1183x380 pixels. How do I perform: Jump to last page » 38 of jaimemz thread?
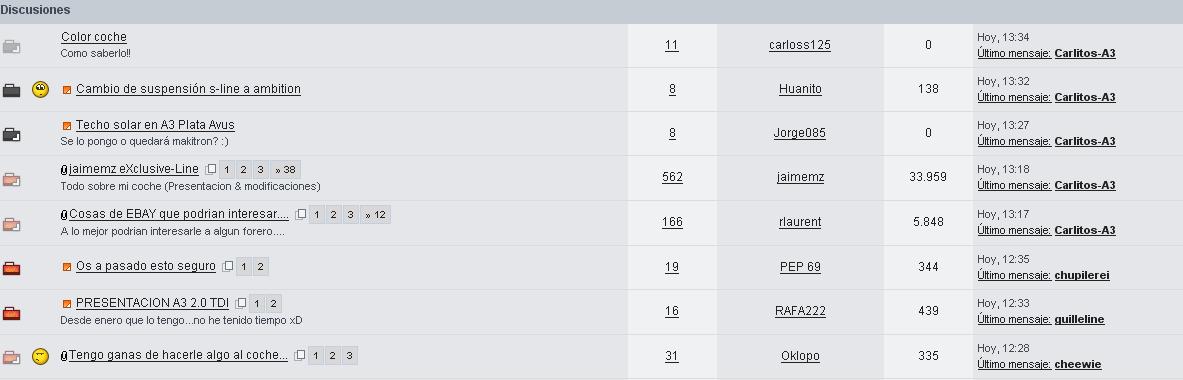coord(284,170)
